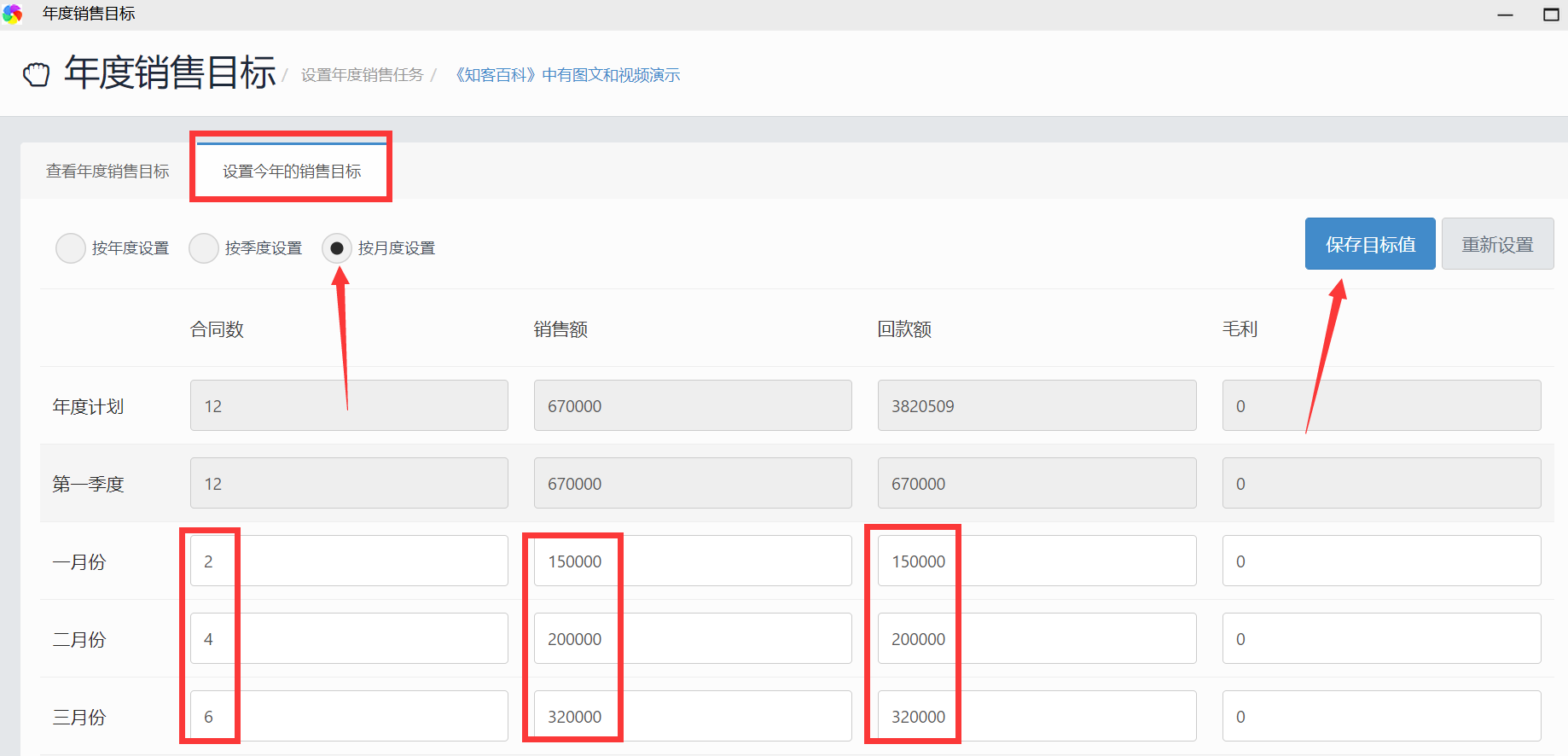Screen dimensions: 1568x756
Task: Click the 回款额 column header
Action: coord(904,329)
